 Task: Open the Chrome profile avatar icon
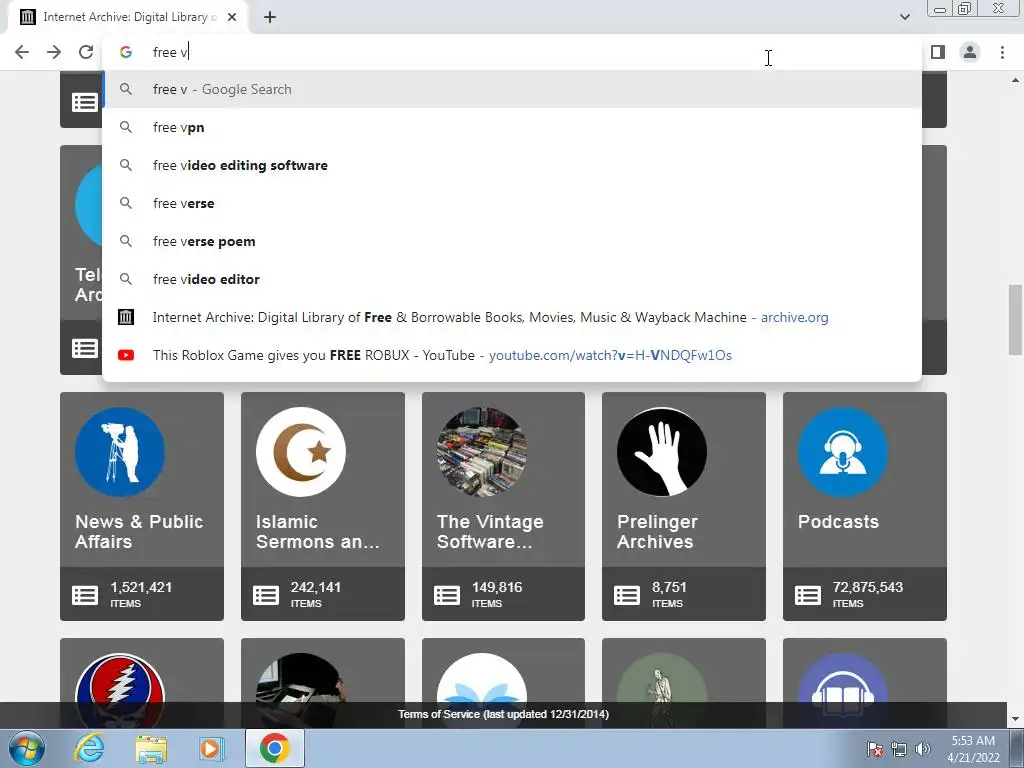(970, 52)
